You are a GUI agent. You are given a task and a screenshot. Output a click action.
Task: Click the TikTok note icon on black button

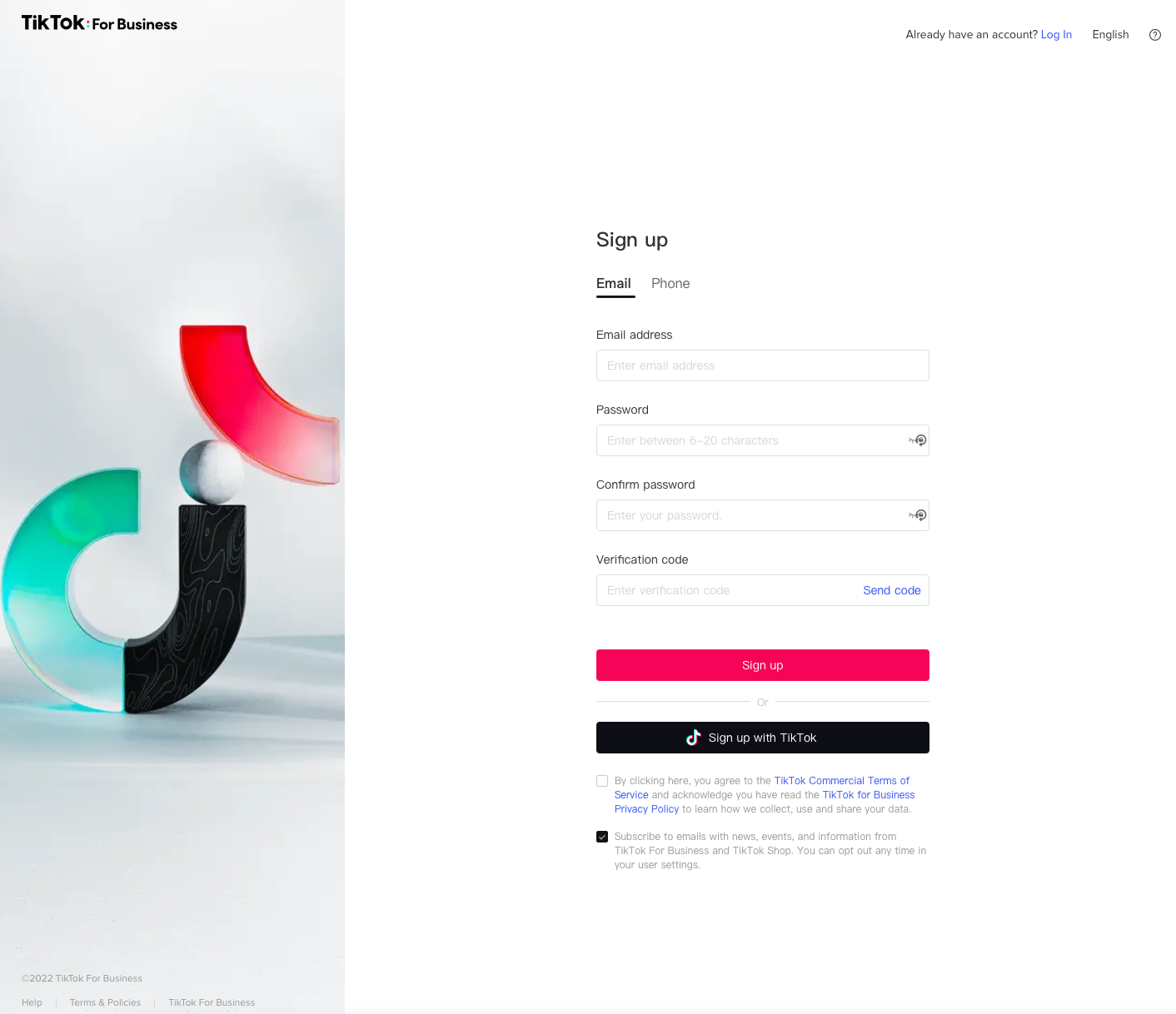coord(693,738)
